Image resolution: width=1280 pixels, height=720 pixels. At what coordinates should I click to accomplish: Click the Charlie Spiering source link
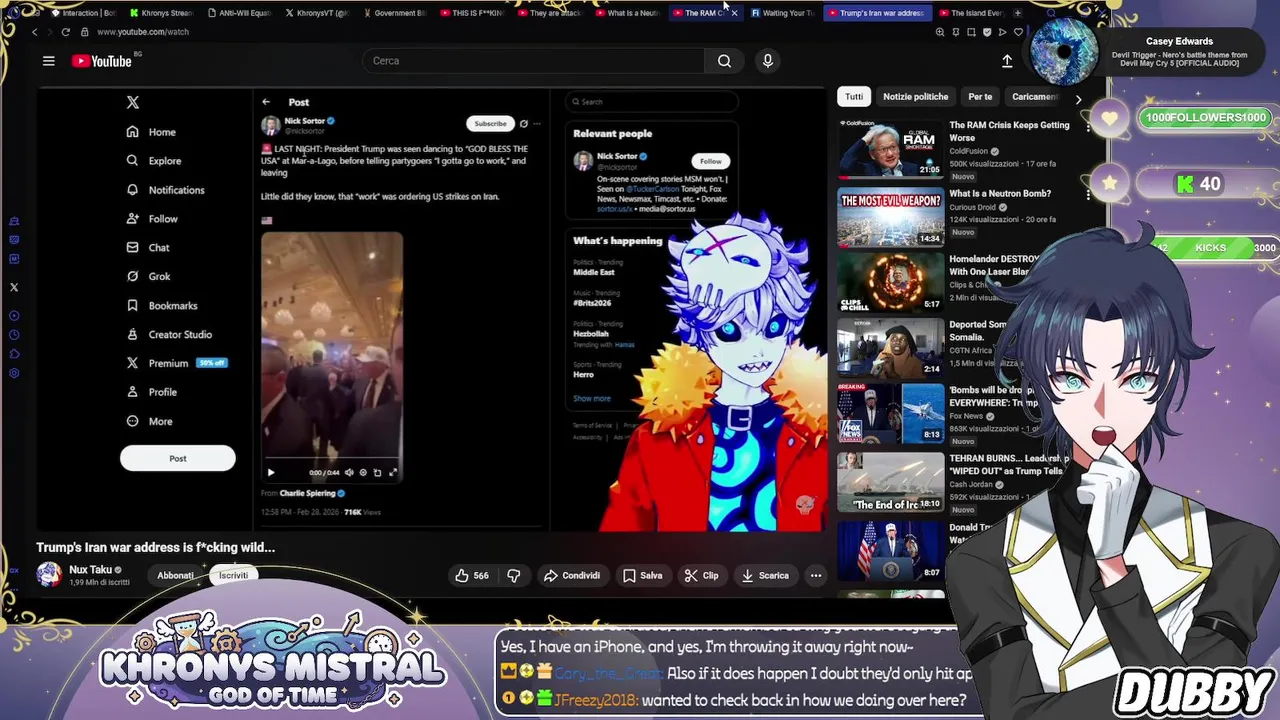[307, 493]
